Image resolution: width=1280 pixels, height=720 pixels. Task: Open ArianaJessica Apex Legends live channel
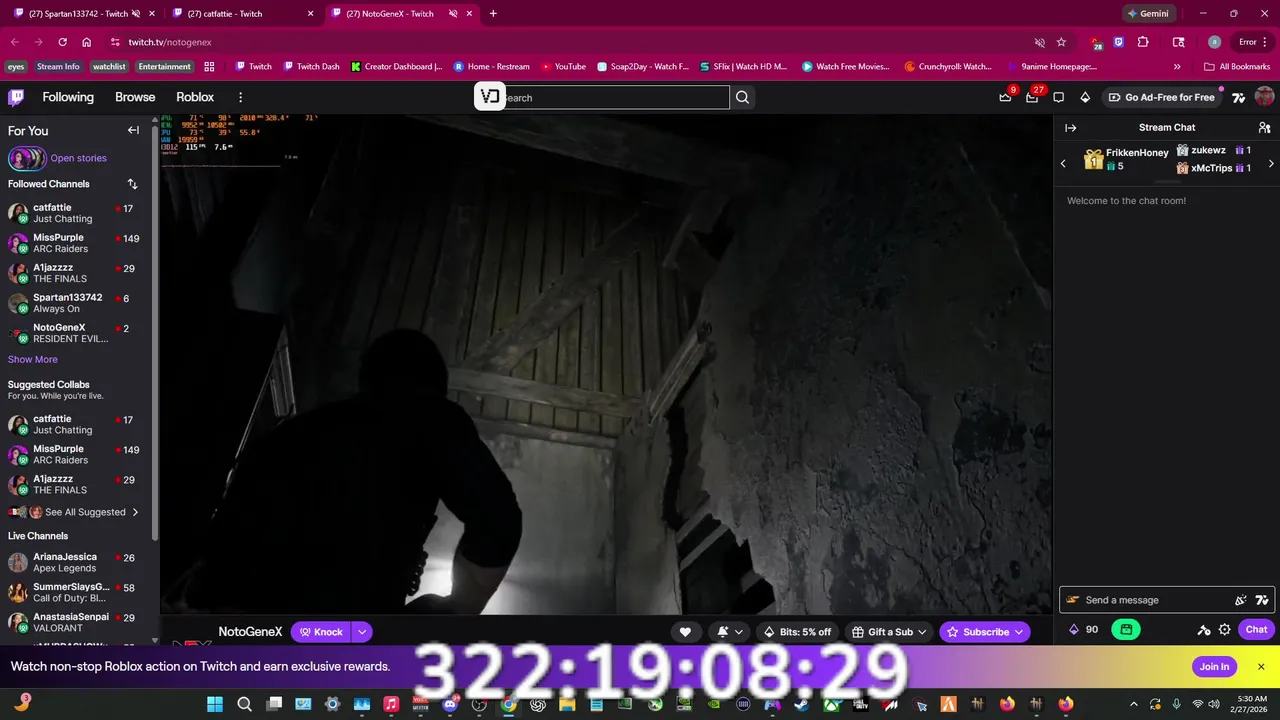[x=75, y=562]
